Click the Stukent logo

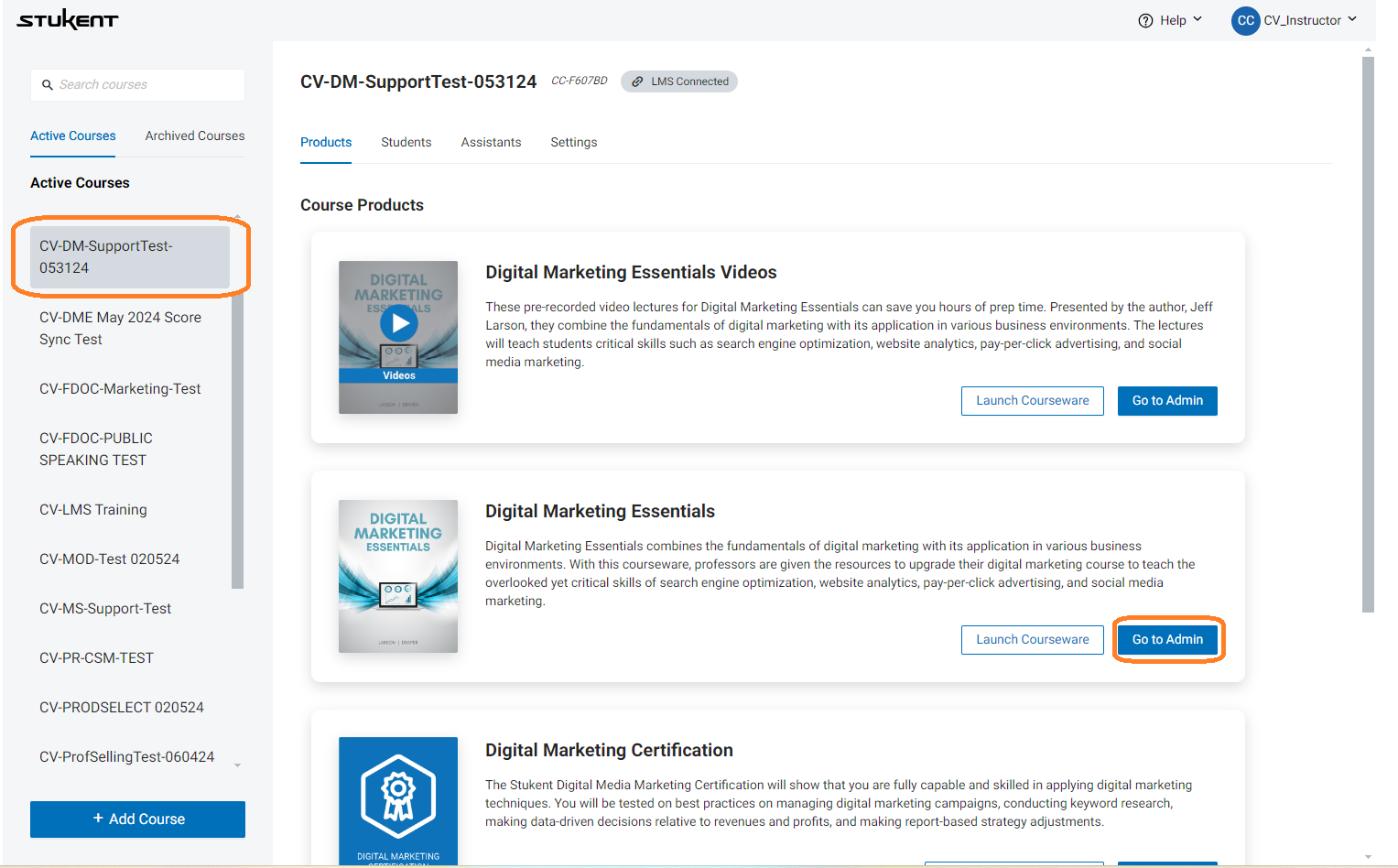[x=68, y=20]
